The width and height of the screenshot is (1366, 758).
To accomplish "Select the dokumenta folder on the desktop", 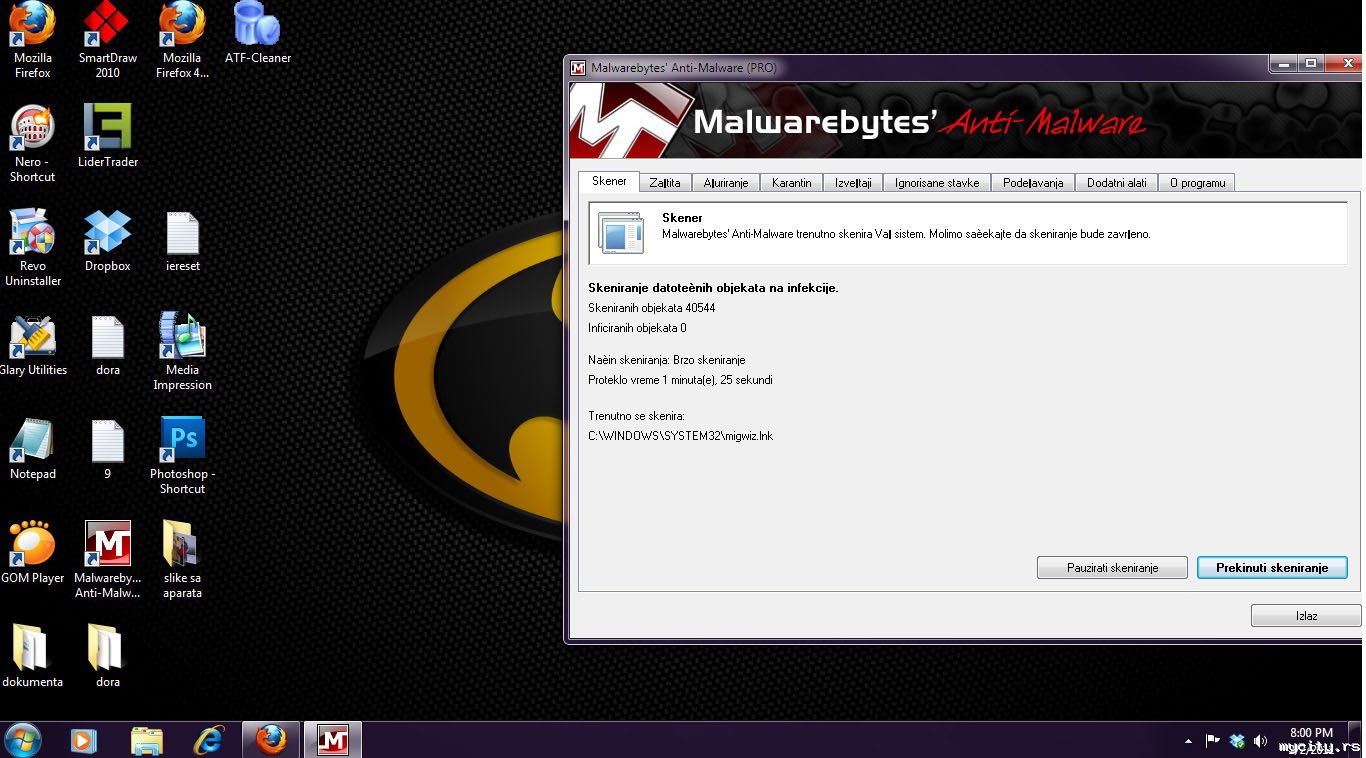I will click(33, 657).
